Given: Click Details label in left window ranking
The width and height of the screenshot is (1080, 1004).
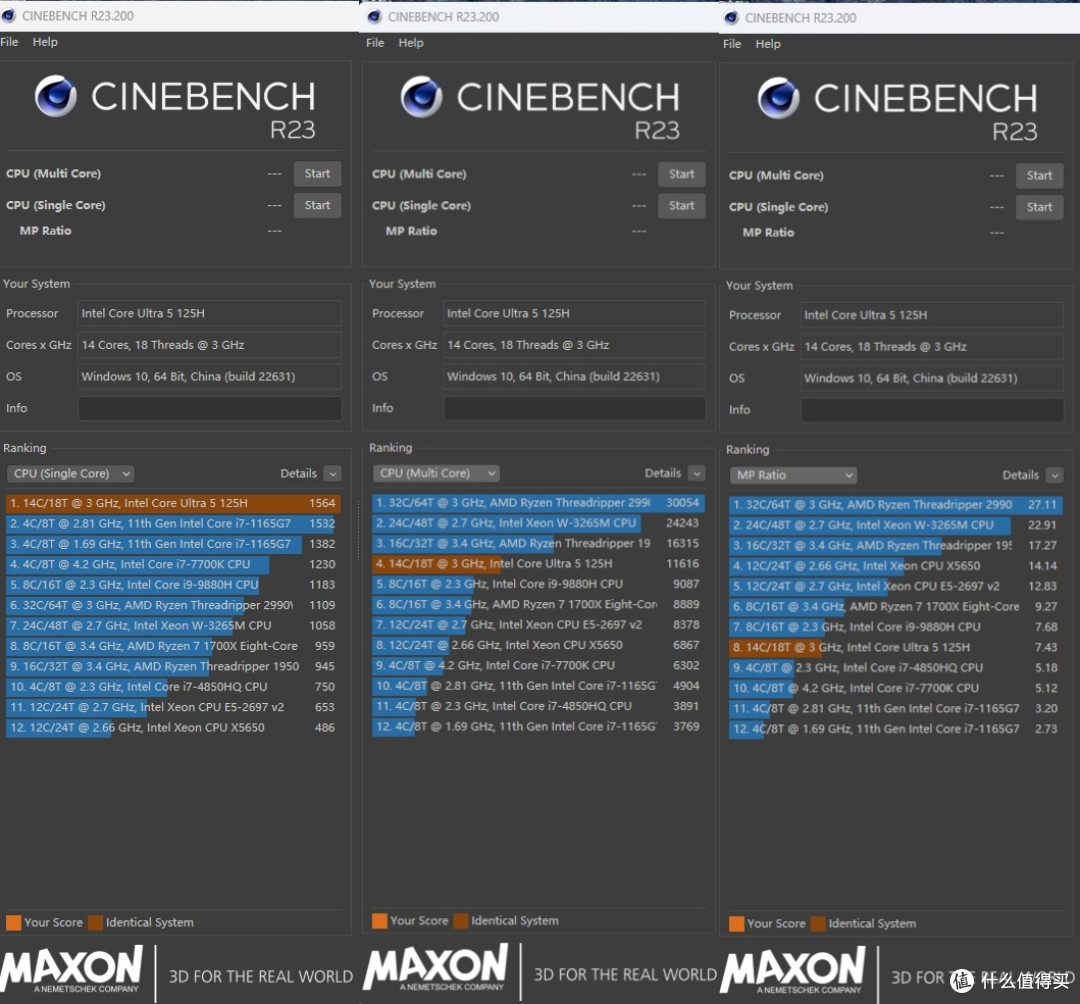Looking at the screenshot, I should pyautogui.click(x=298, y=474).
